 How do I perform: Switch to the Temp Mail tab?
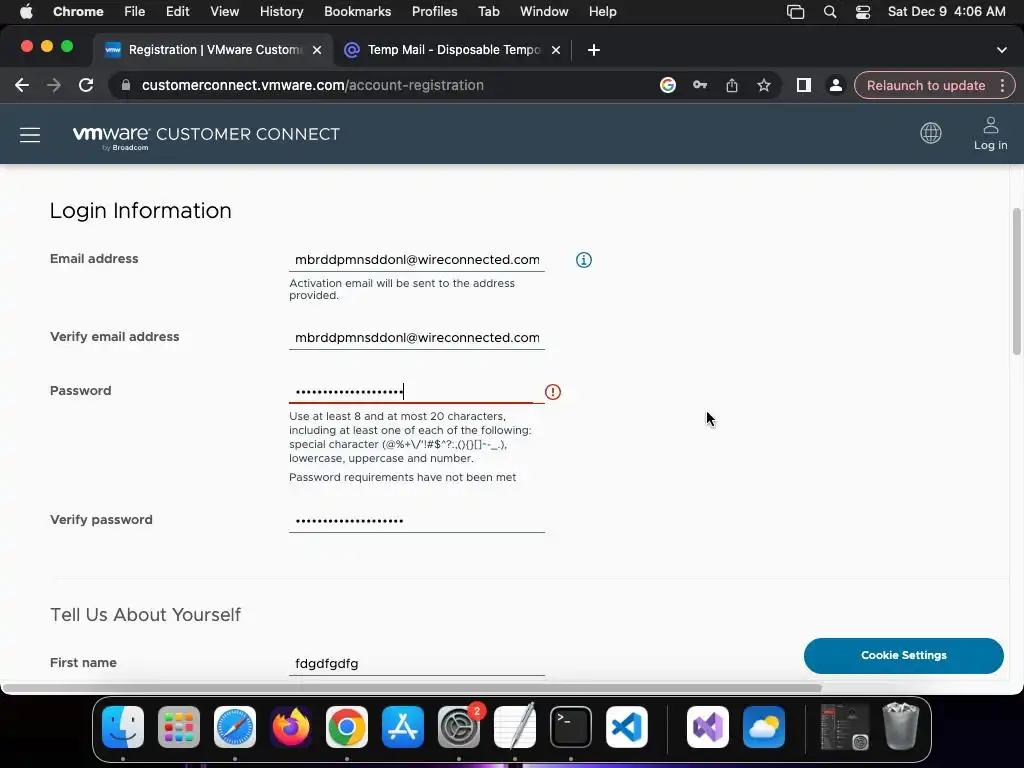click(x=453, y=50)
